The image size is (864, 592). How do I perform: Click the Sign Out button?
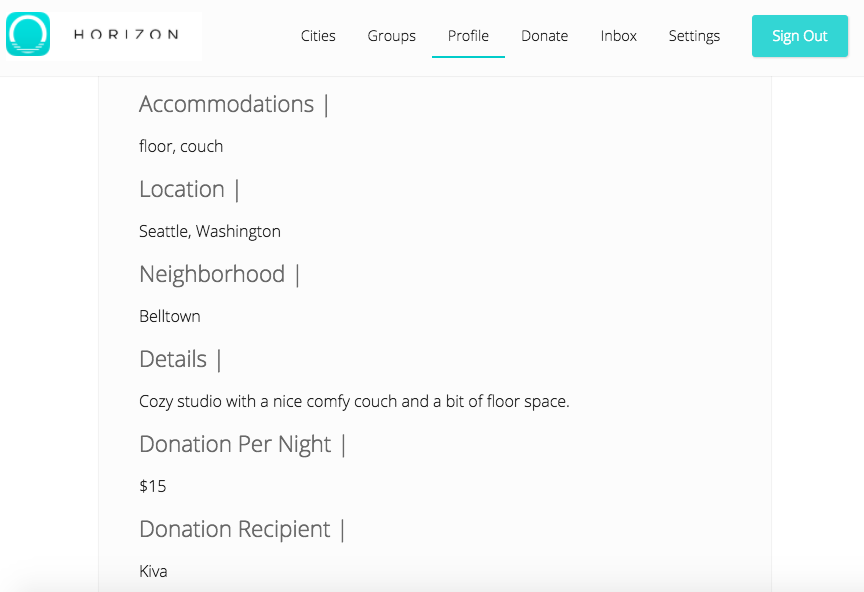coord(800,36)
